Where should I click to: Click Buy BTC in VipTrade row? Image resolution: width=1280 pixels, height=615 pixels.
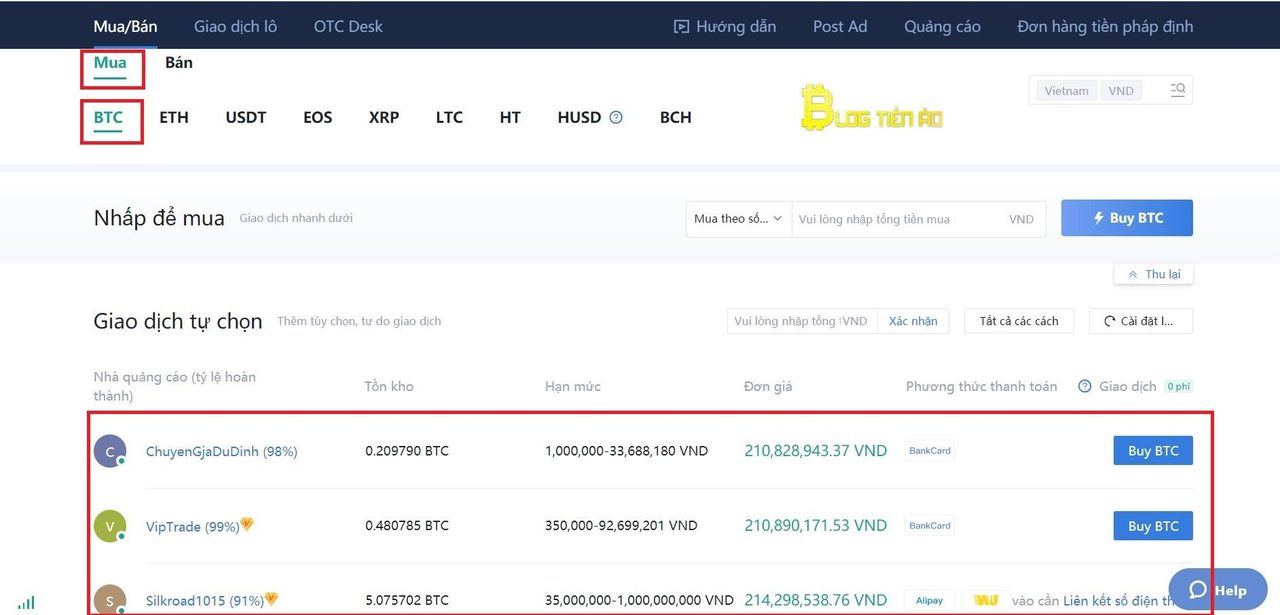tap(1153, 526)
